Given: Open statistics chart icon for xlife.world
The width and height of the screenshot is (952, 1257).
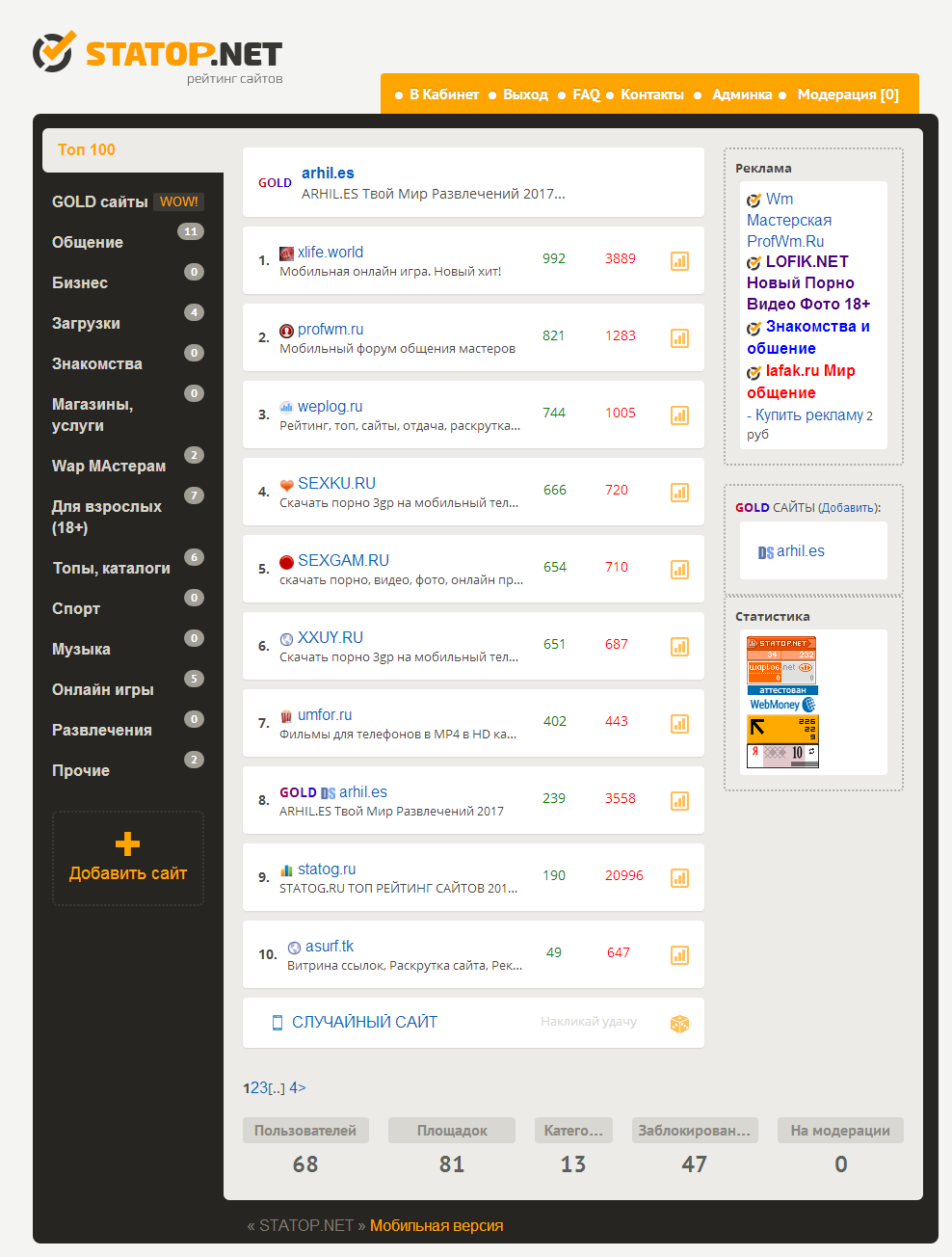Looking at the screenshot, I should click(679, 261).
